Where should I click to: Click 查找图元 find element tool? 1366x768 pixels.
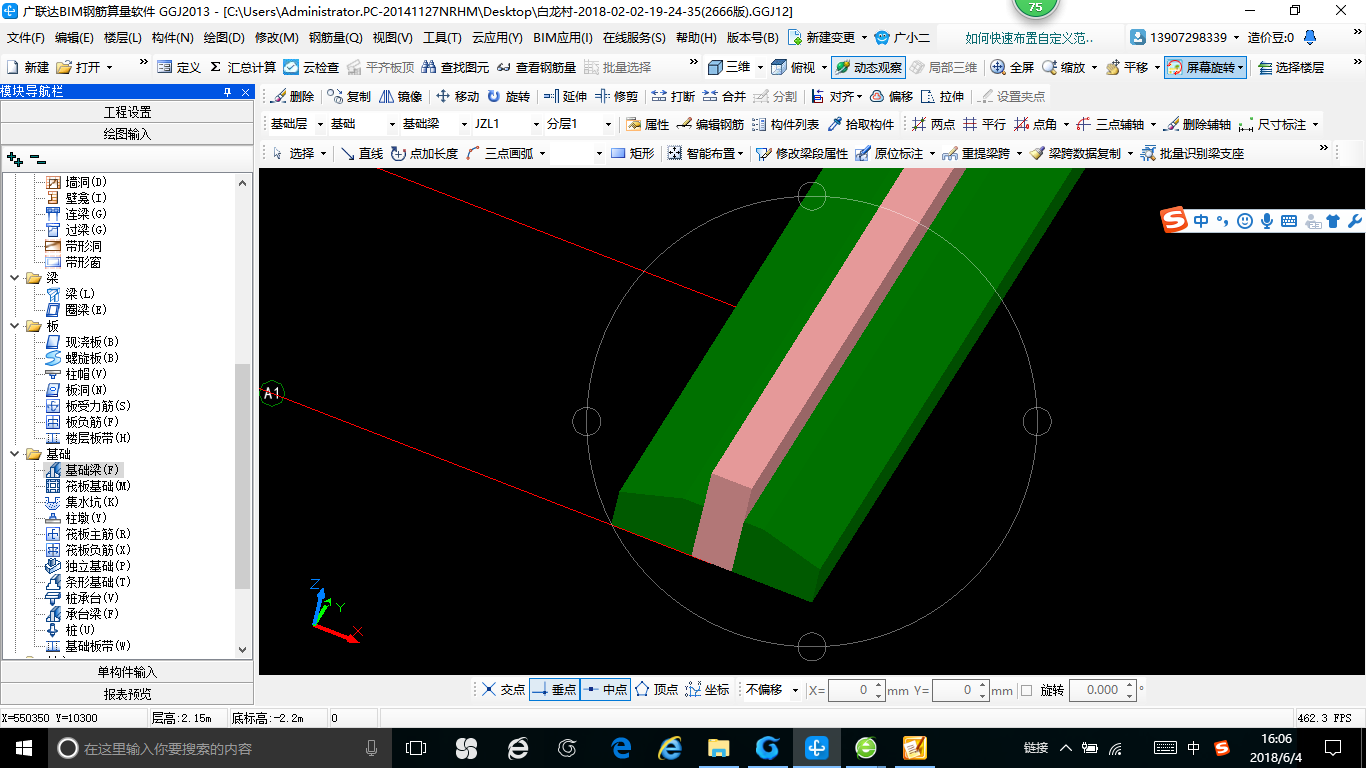pos(455,68)
